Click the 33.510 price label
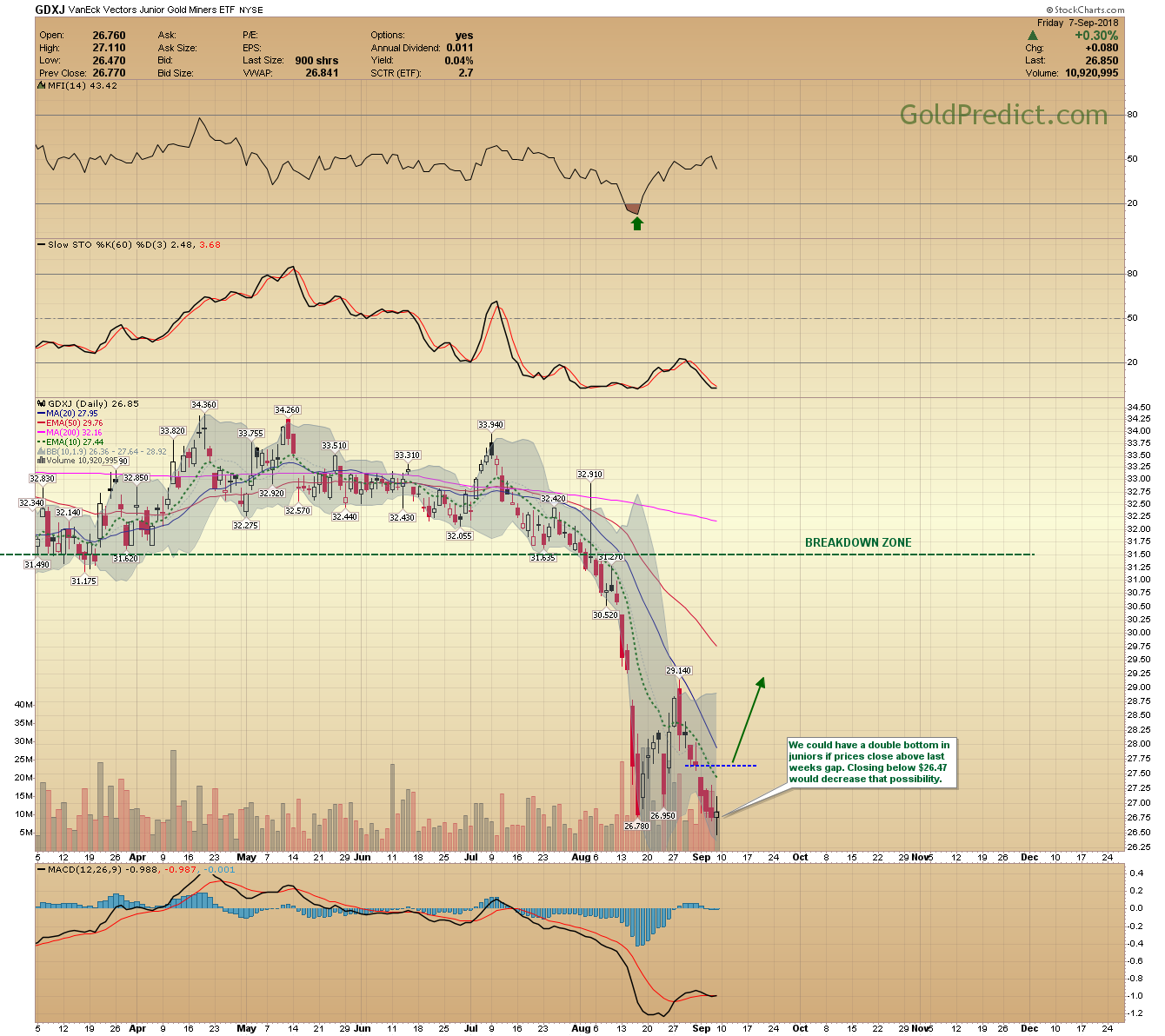 (x=334, y=446)
